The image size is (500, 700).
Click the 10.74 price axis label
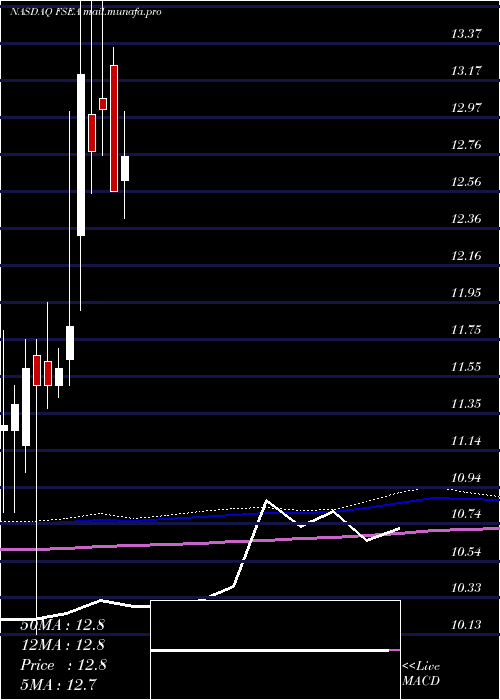466,514
